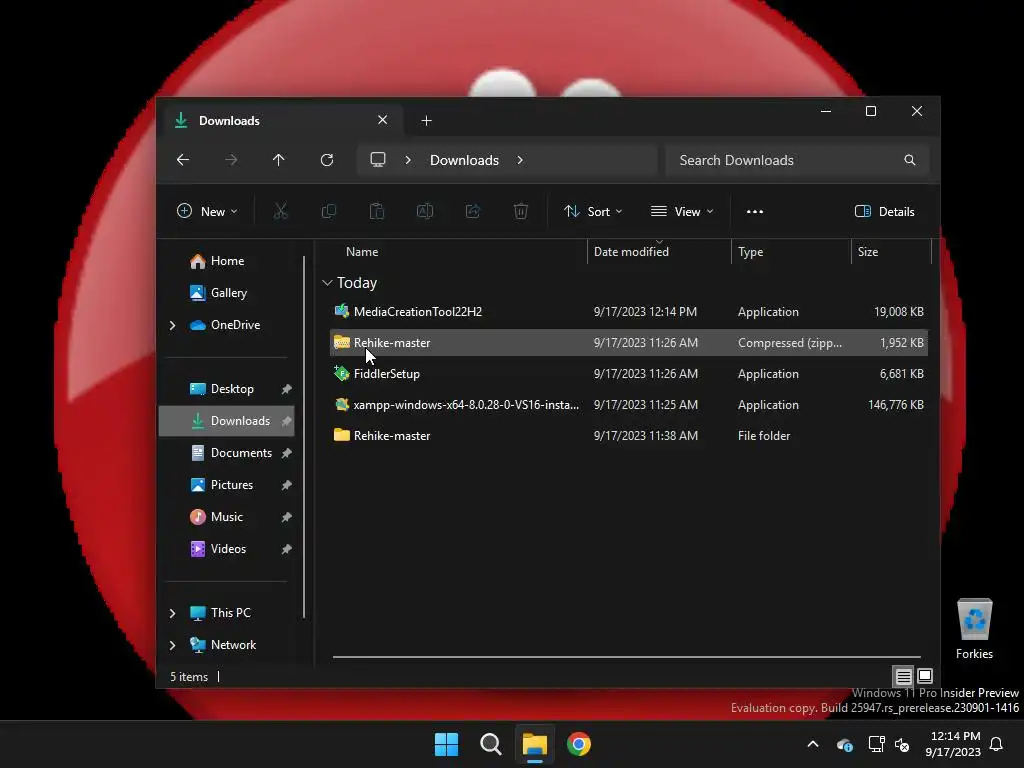1024x768 pixels.
Task: Expand the Network tree node
Action: point(172,645)
